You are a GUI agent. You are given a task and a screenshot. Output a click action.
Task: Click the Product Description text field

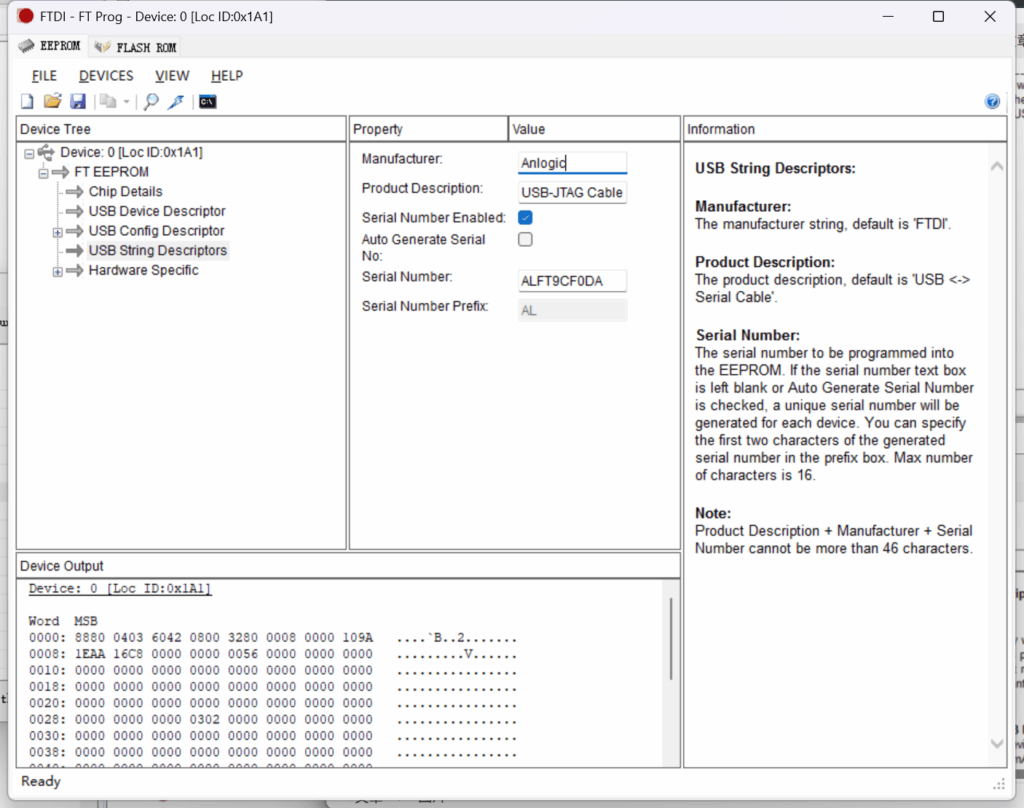point(572,193)
